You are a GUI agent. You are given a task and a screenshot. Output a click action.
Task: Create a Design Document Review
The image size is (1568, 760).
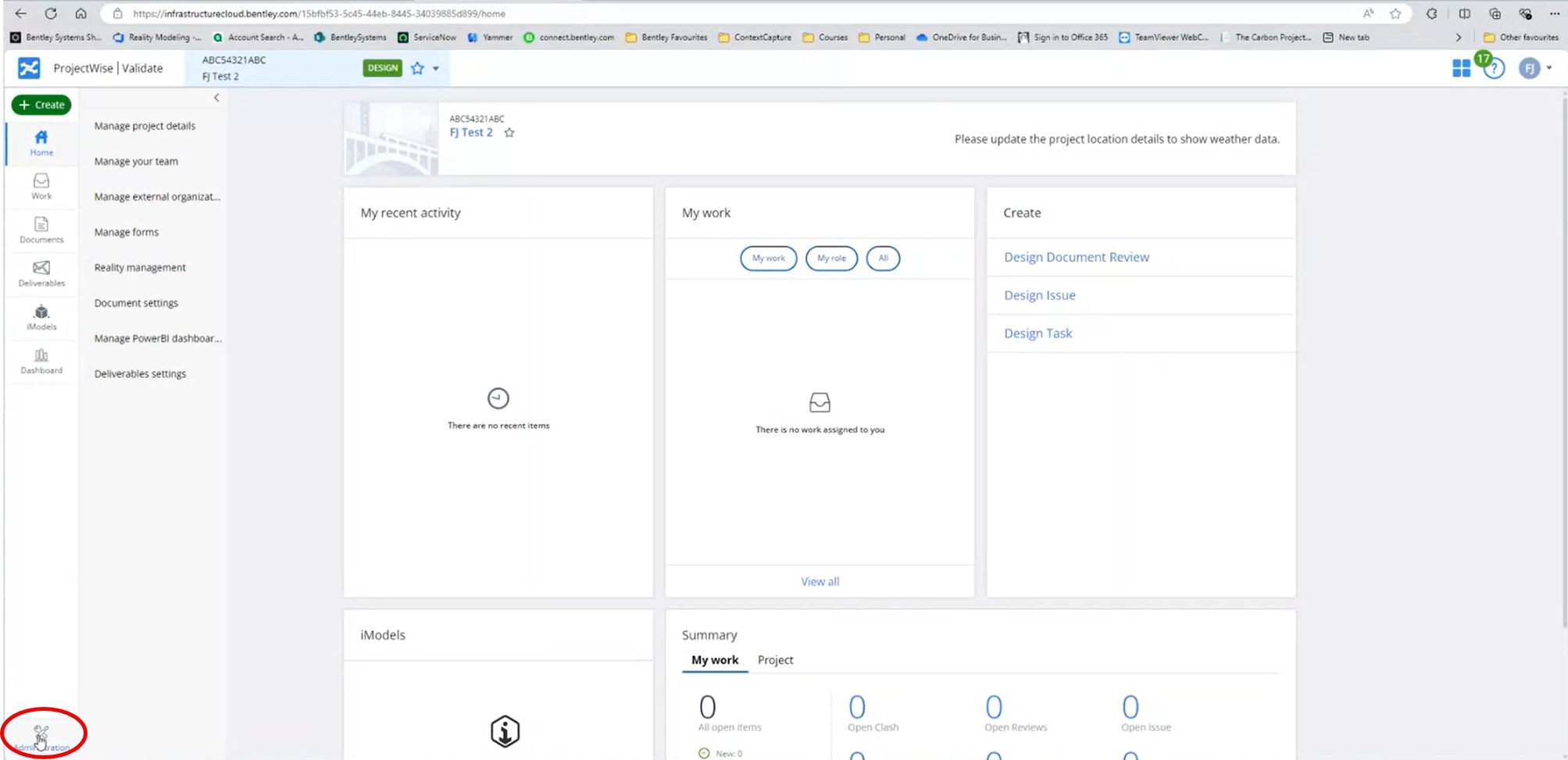coord(1077,257)
